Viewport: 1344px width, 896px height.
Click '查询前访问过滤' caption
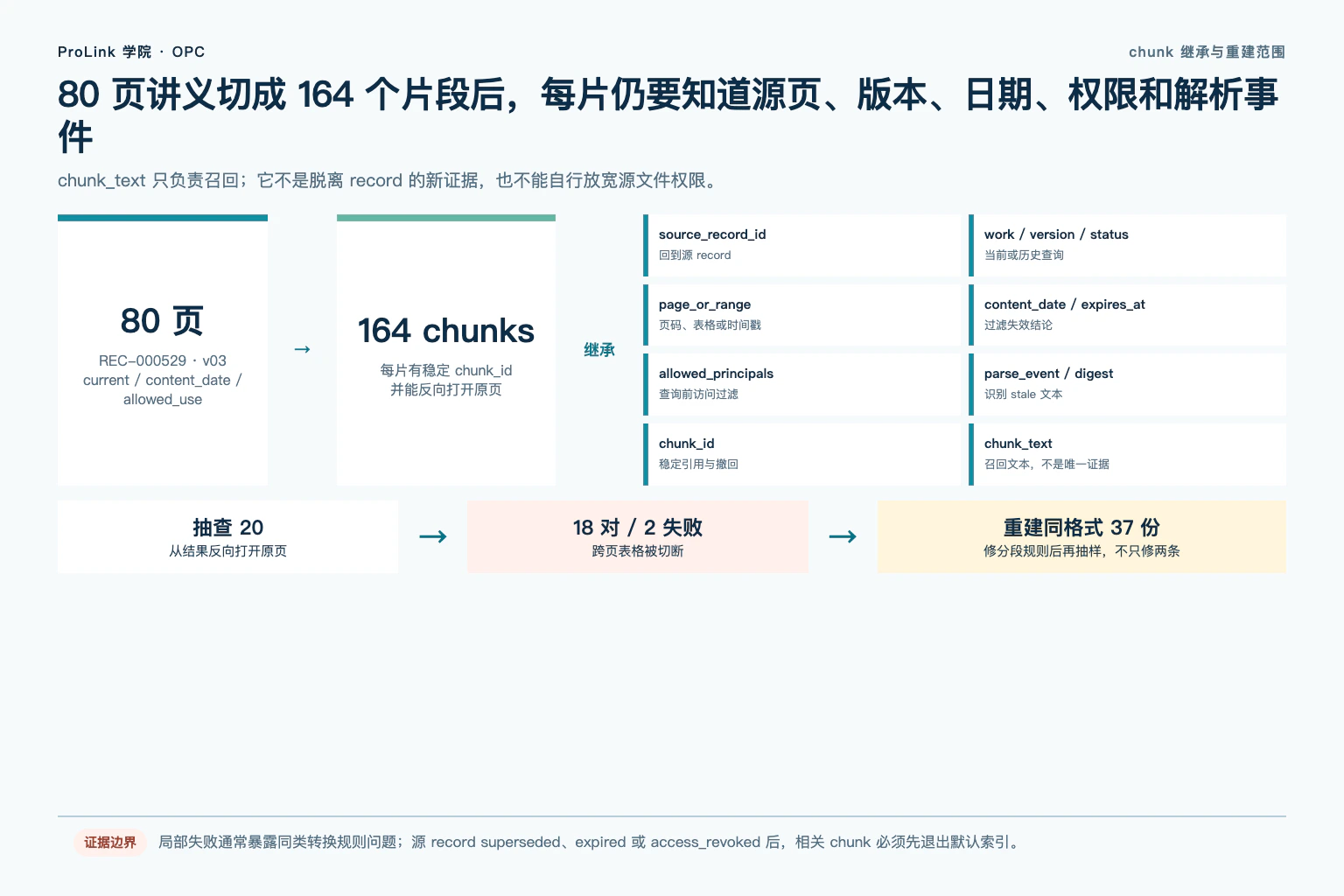698,395
